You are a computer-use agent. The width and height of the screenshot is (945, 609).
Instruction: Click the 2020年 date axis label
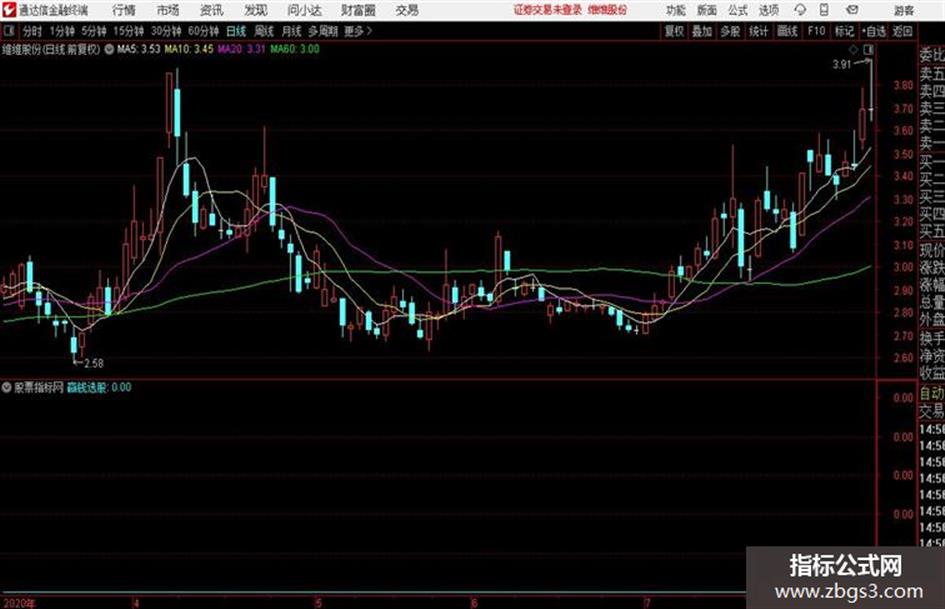pyautogui.click(x=19, y=603)
